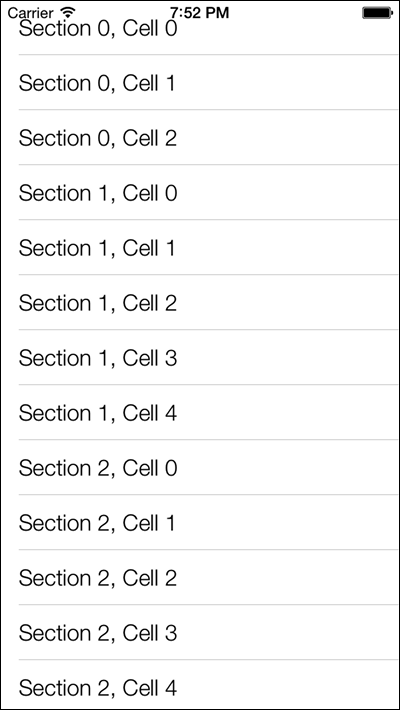Screen dimensions: 400x710
Task: Click the text label 'Section 1, Cell 3'
Action: point(98,358)
